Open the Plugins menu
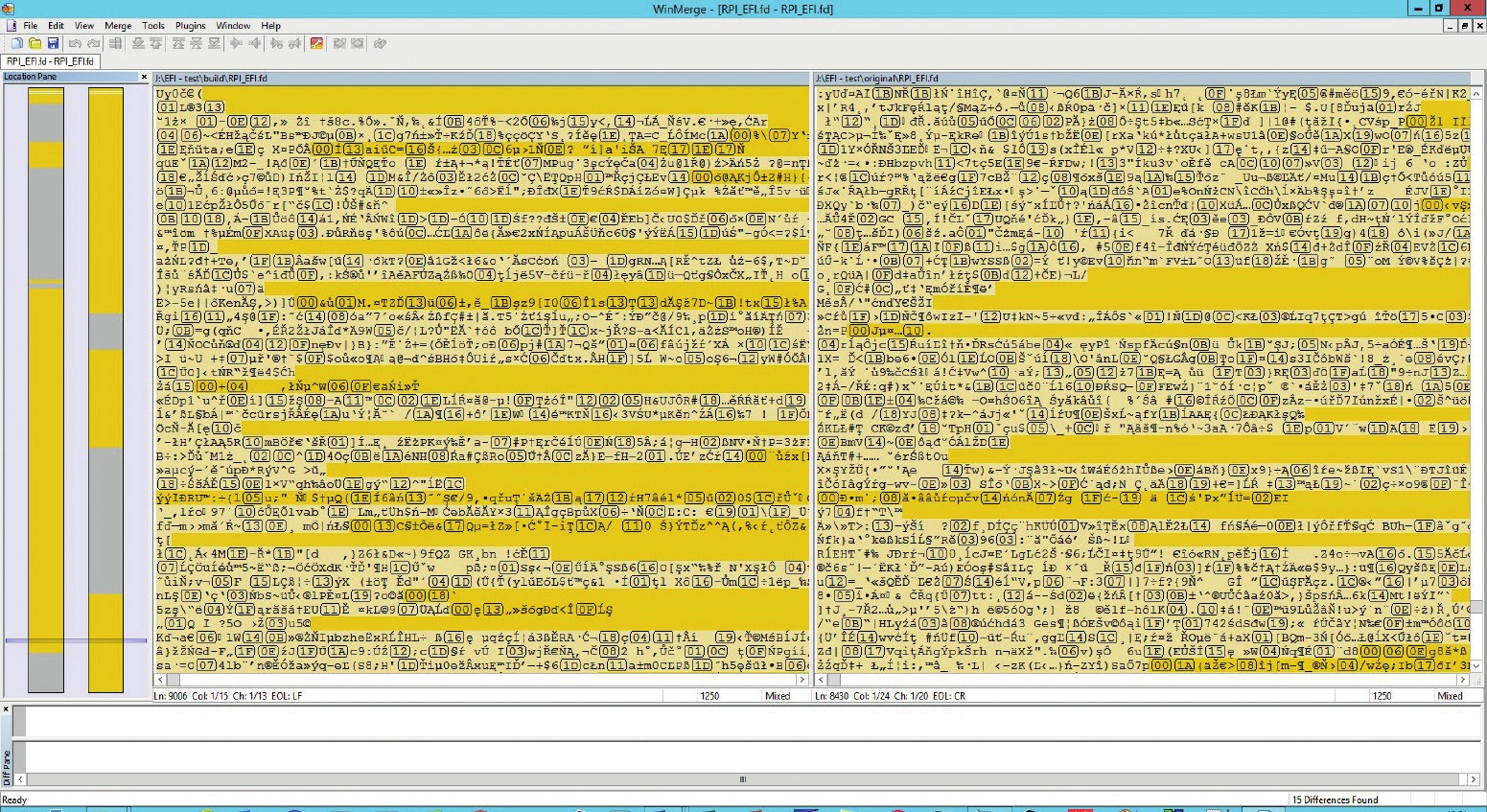The image size is (1487, 812). 190,26
